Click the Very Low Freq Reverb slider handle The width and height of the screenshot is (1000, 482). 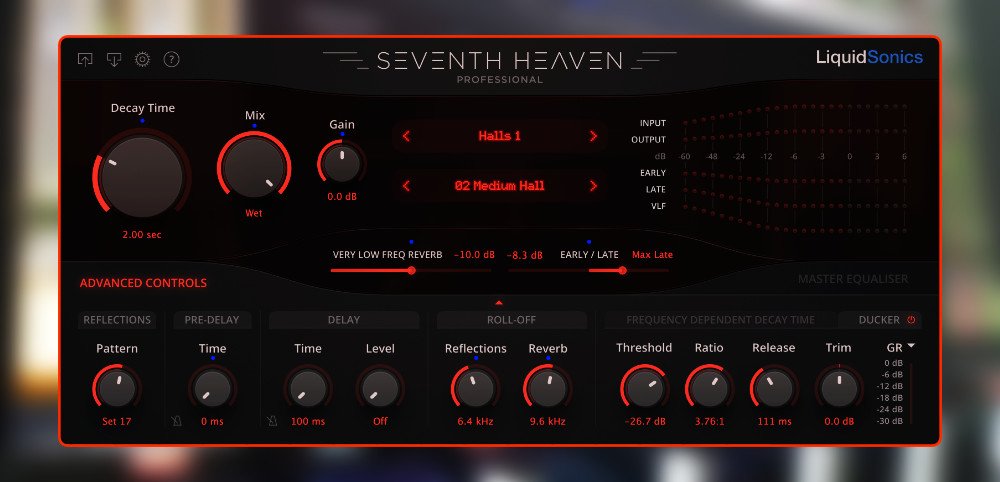411,270
